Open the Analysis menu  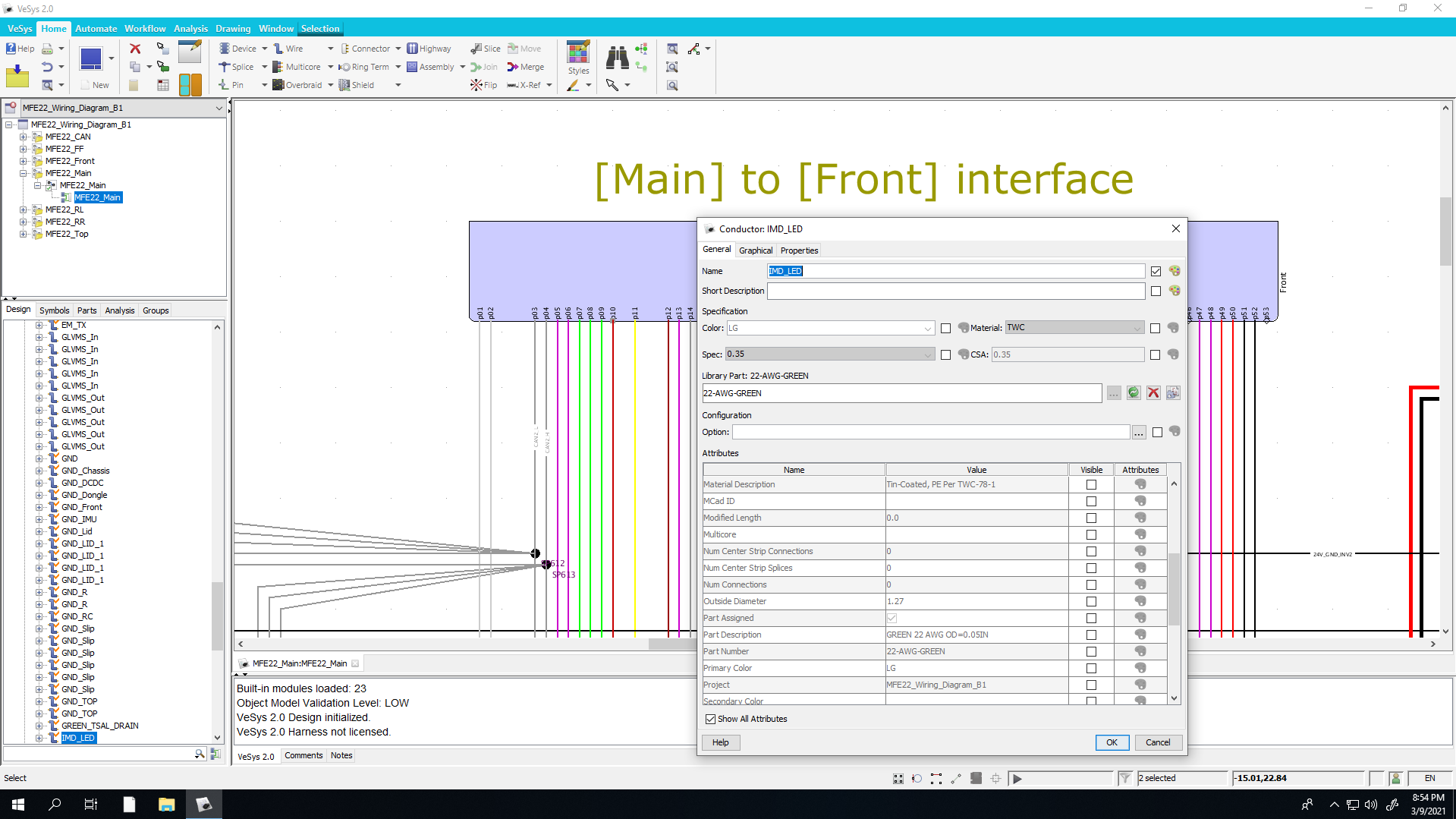pos(190,29)
